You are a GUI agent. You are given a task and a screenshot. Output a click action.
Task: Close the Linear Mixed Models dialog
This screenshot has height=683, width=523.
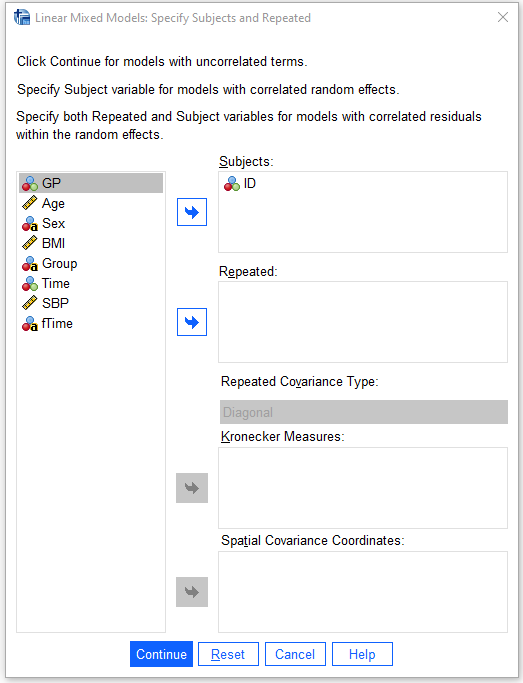[503, 17]
